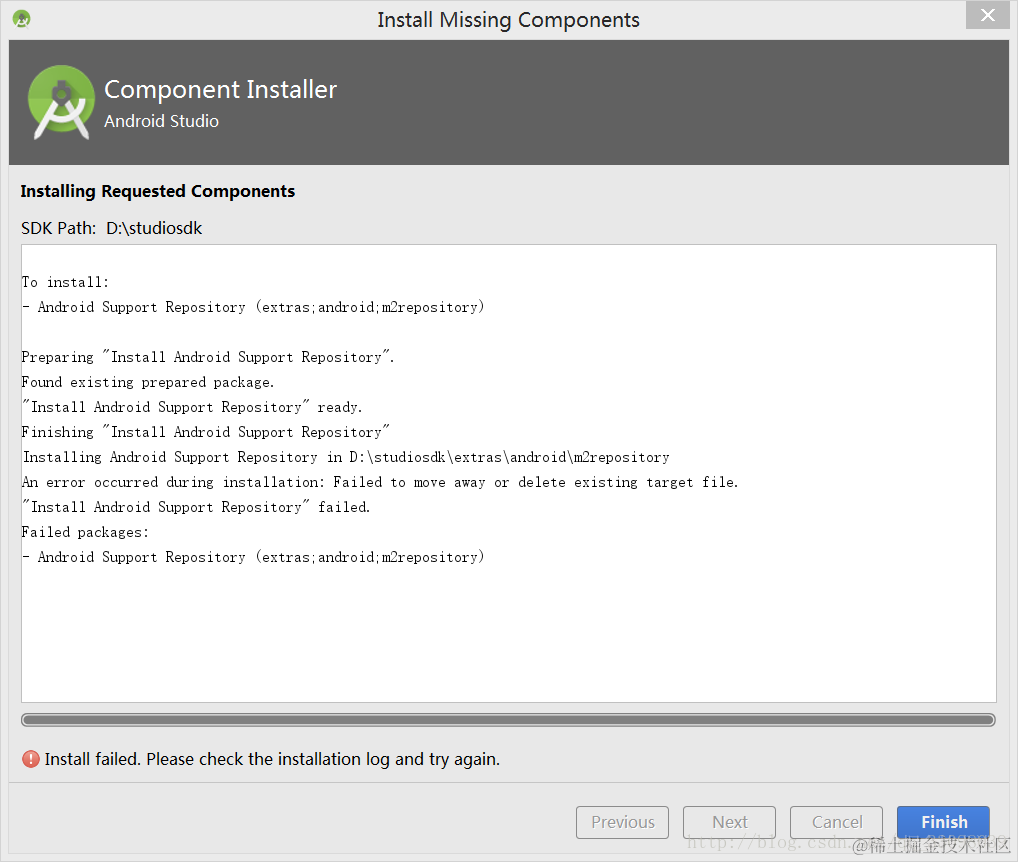Click the small Android Studio title bar icon
This screenshot has width=1018, height=862.
pos(21,19)
